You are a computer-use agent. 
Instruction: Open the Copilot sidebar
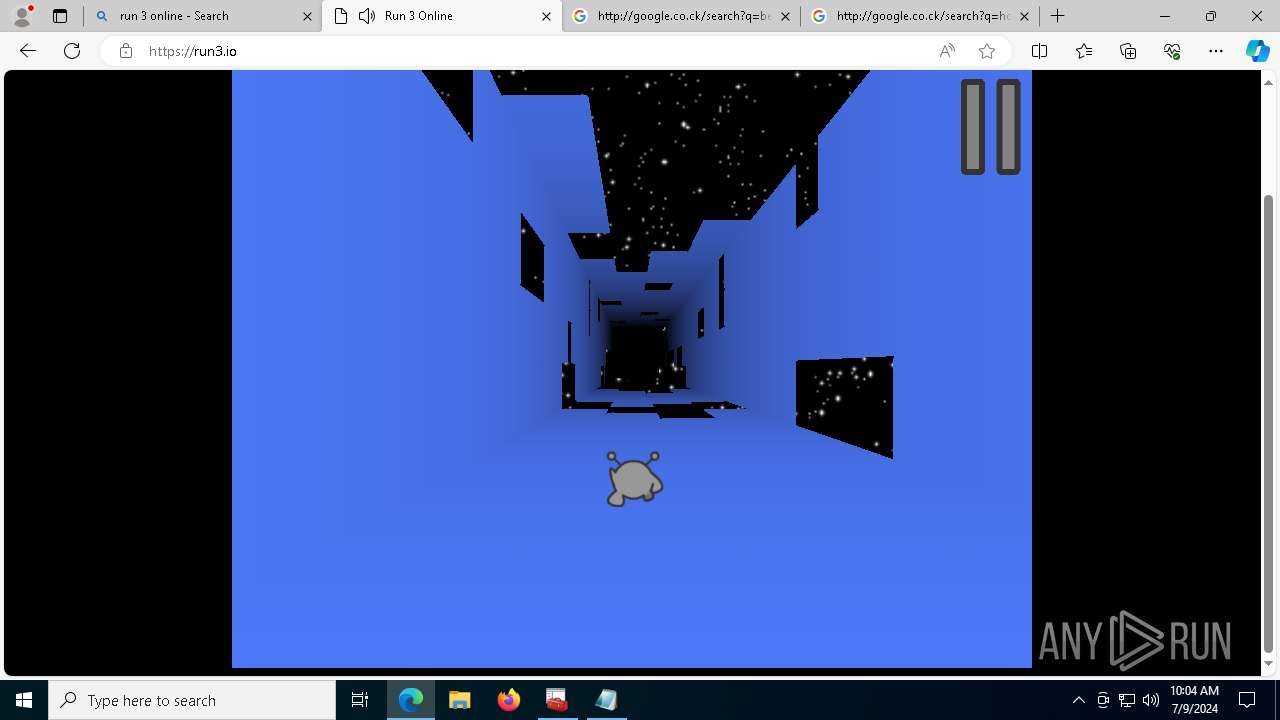pos(1257,51)
